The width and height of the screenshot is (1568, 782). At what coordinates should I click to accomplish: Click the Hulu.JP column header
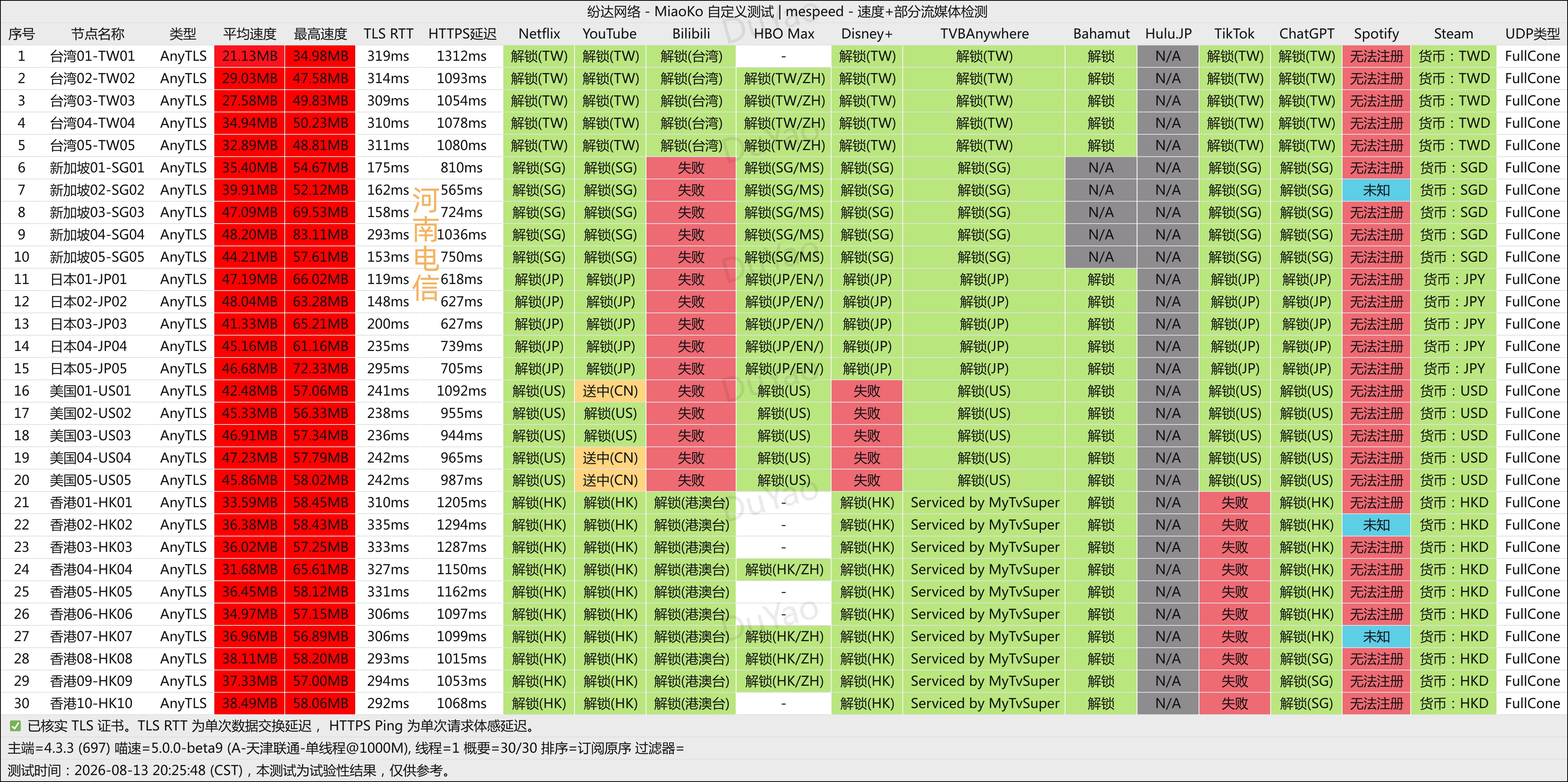point(1168,34)
